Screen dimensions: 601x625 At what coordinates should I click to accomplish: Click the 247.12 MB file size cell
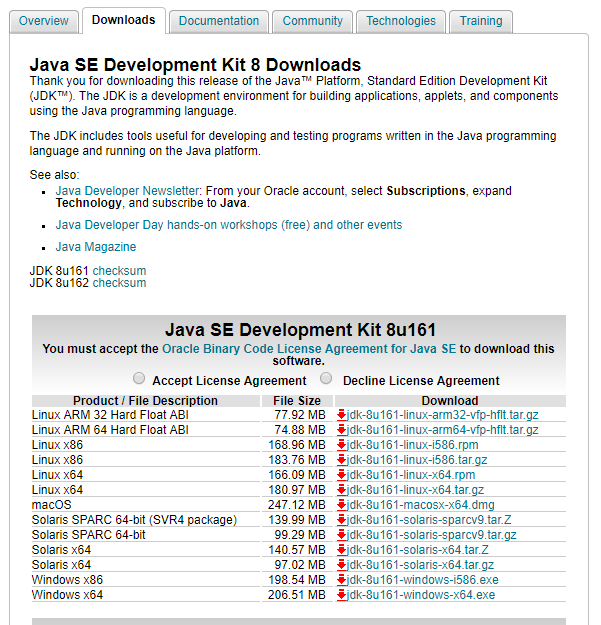[x=297, y=505]
